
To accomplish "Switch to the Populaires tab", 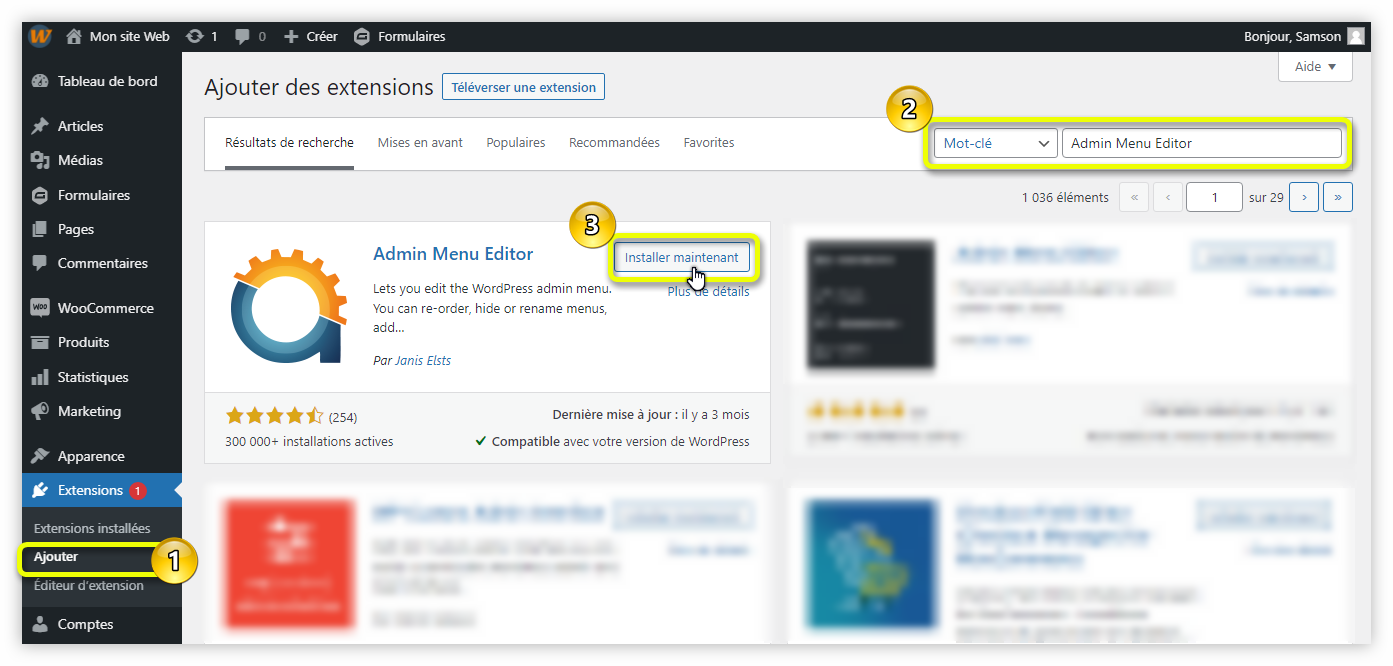I will point(515,142).
